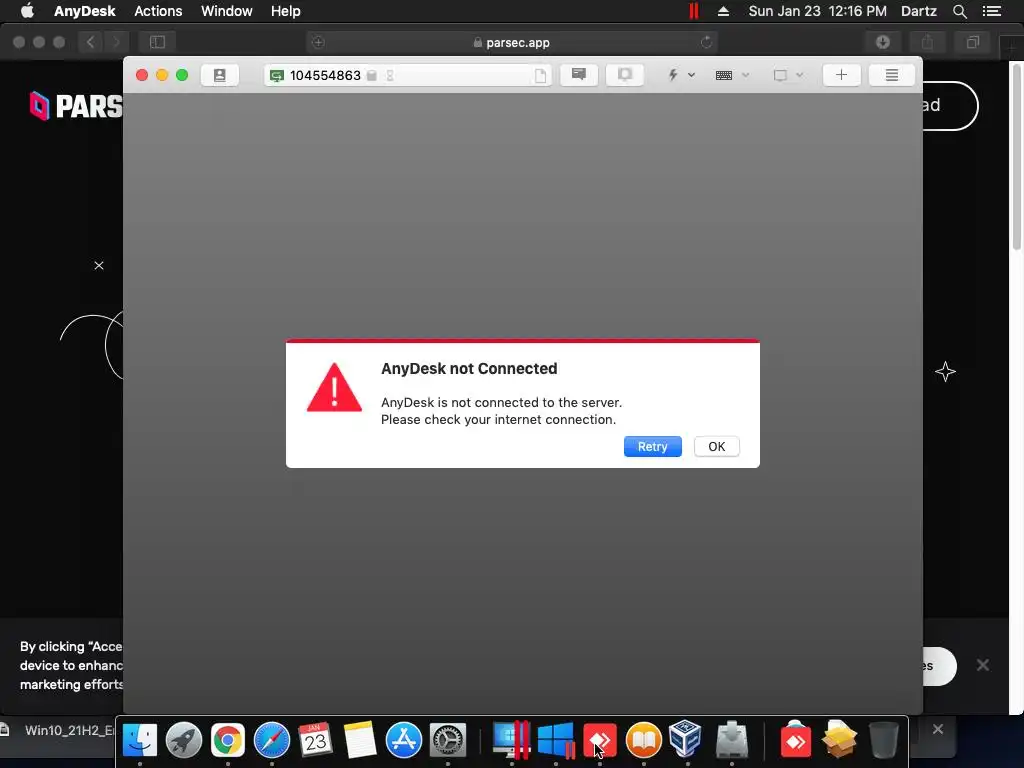
Task: Click the open-box package icon in the Dock
Action: click(x=839, y=739)
